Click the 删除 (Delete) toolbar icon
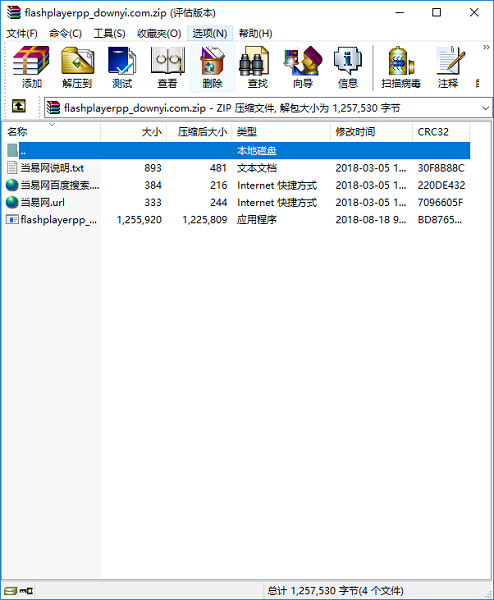The height and width of the screenshot is (600, 494). point(212,67)
